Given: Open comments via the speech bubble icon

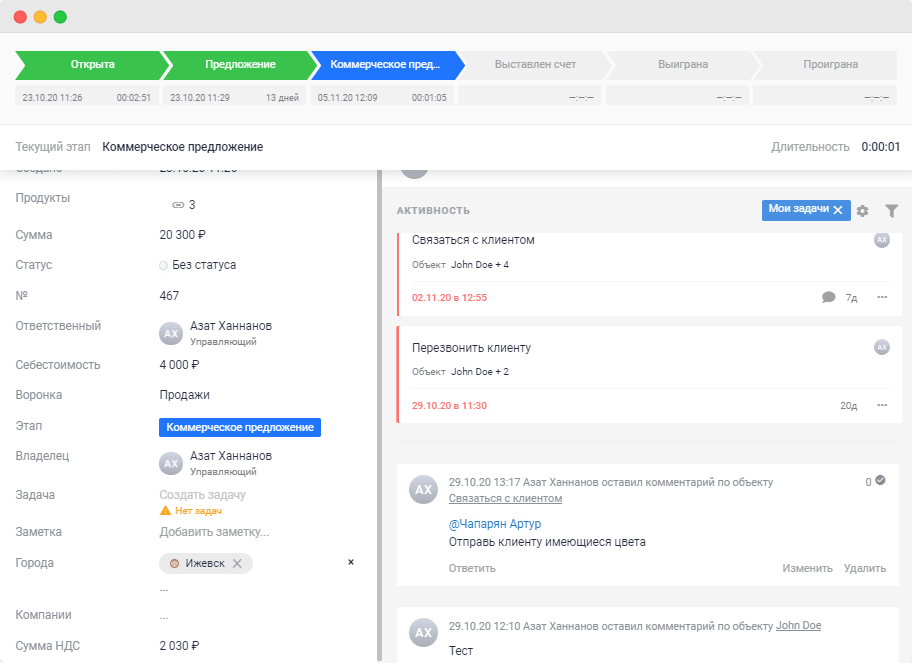Looking at the screenshot, I should (827, 296).
